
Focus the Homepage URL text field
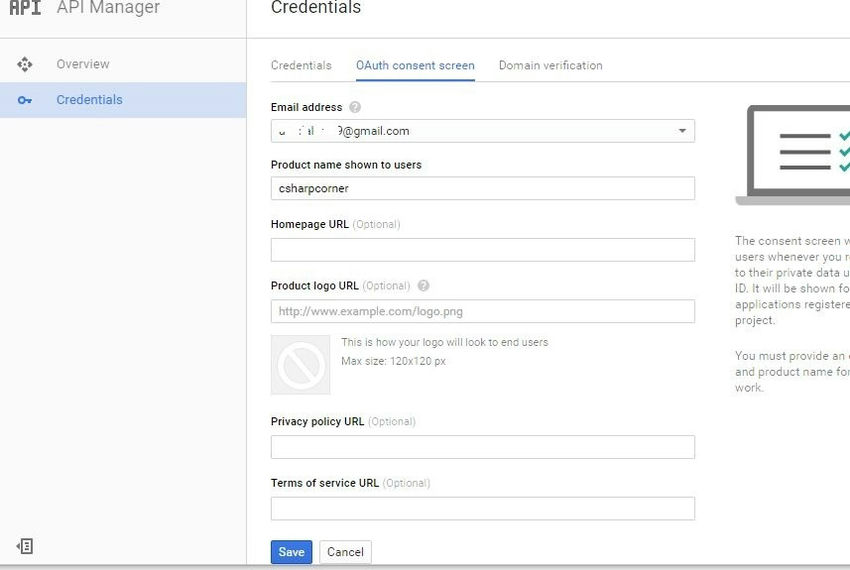point(482,250)
